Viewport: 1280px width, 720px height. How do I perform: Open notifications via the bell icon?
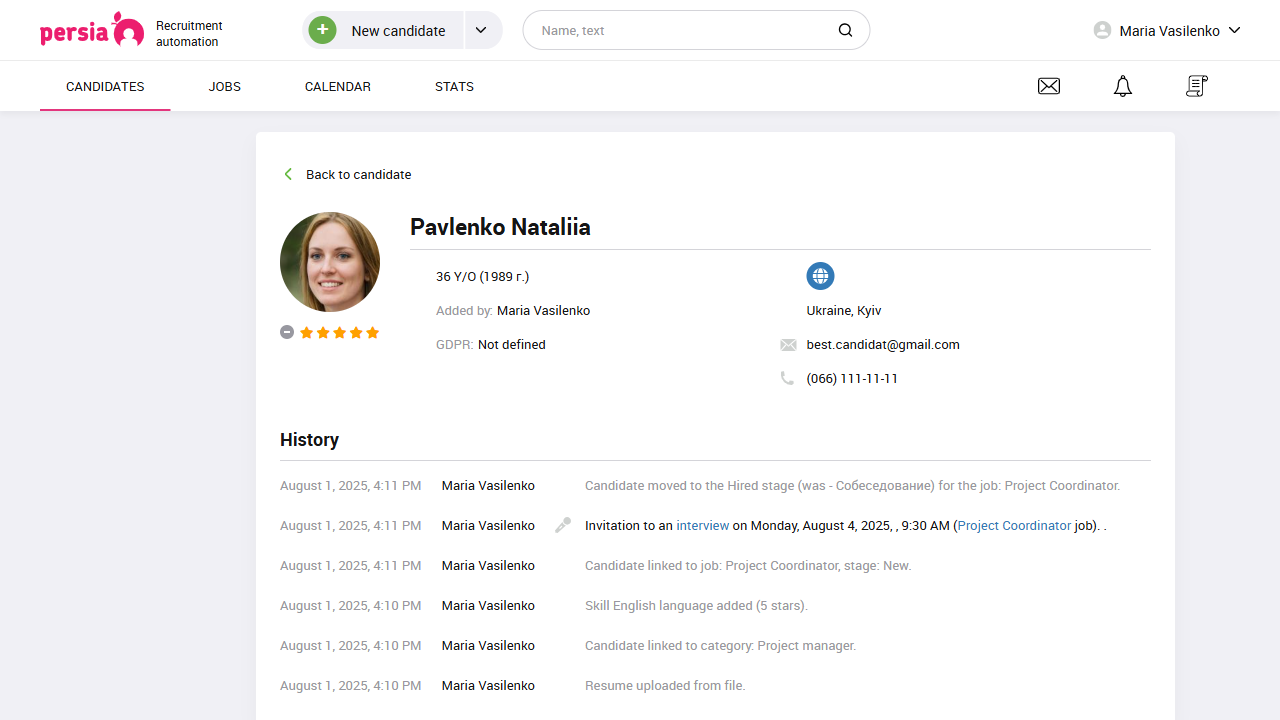coord(1122,86)
